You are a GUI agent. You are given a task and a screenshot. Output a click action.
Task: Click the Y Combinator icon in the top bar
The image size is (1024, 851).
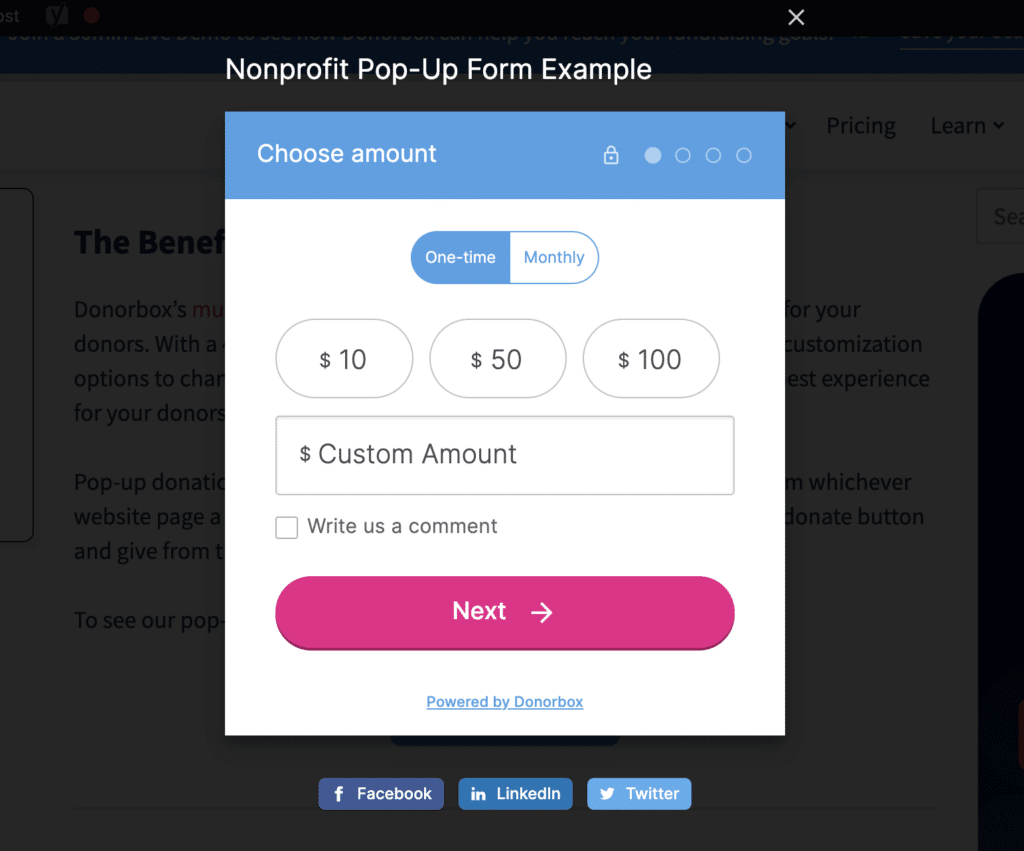(55, 16)
